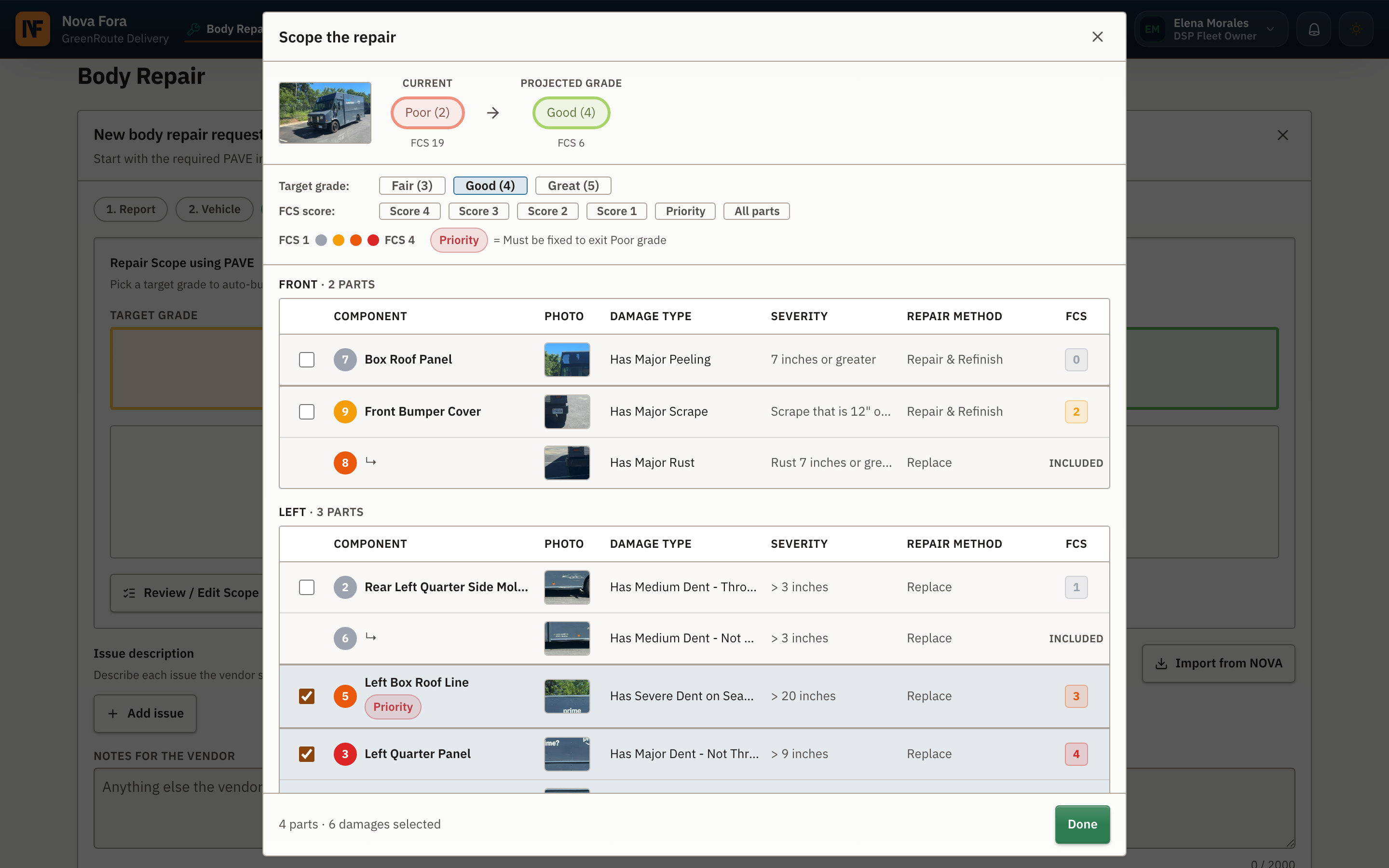Select target grade Fair (3)

click(x=412, y=186)
